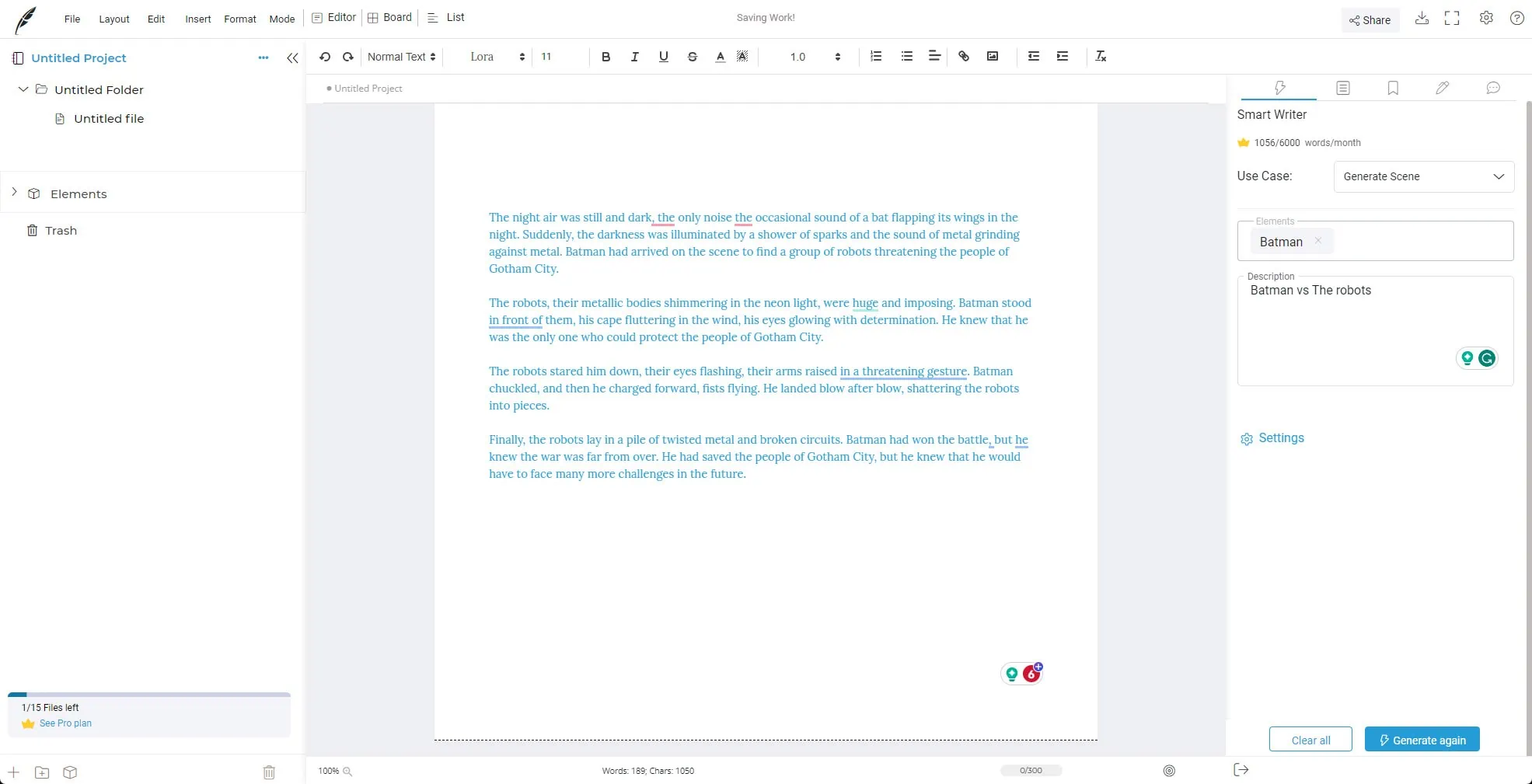The width and height of the screenshot is (1532, 784).
Task: Open the text color picker
Action: click(x=721, y=57)
